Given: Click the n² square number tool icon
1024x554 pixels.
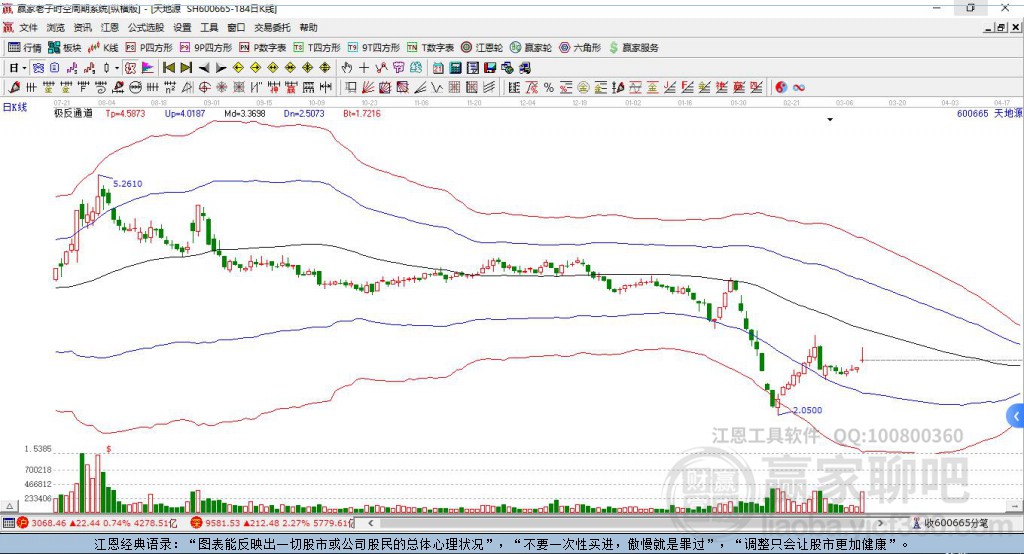Looking at the screenshot, I should [170, 87].
